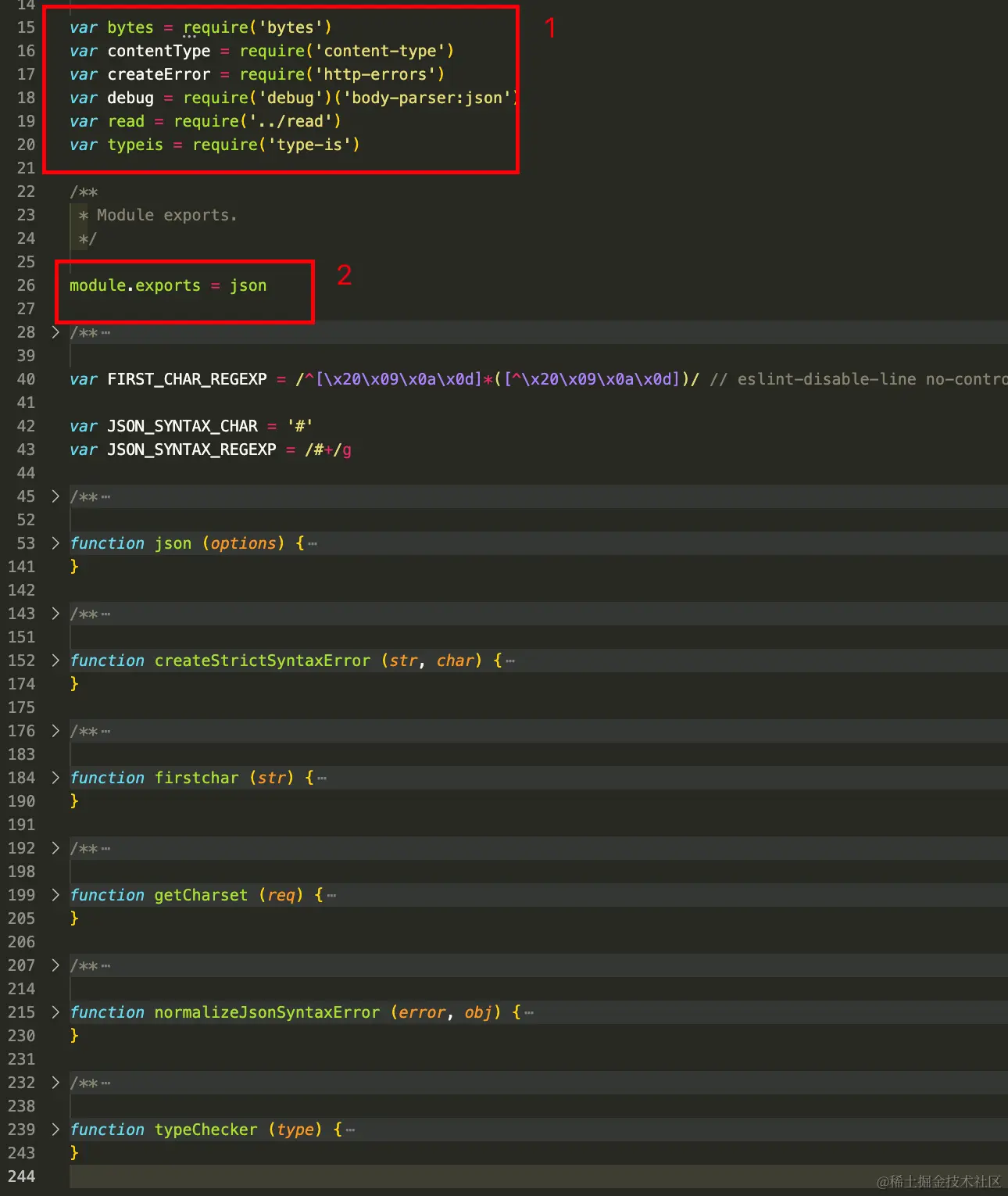The width and height of the screenshot is (1008, 1196).
Task: Click the closing brace on line 174
Action: pos(74,684)
